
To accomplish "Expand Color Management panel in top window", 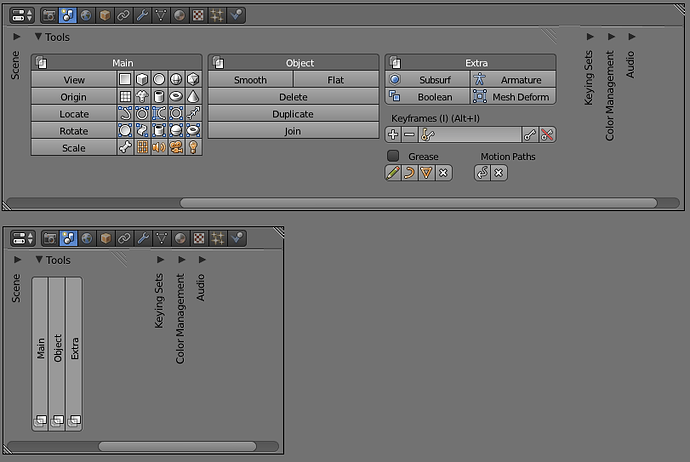I will (x=611, y=37).
